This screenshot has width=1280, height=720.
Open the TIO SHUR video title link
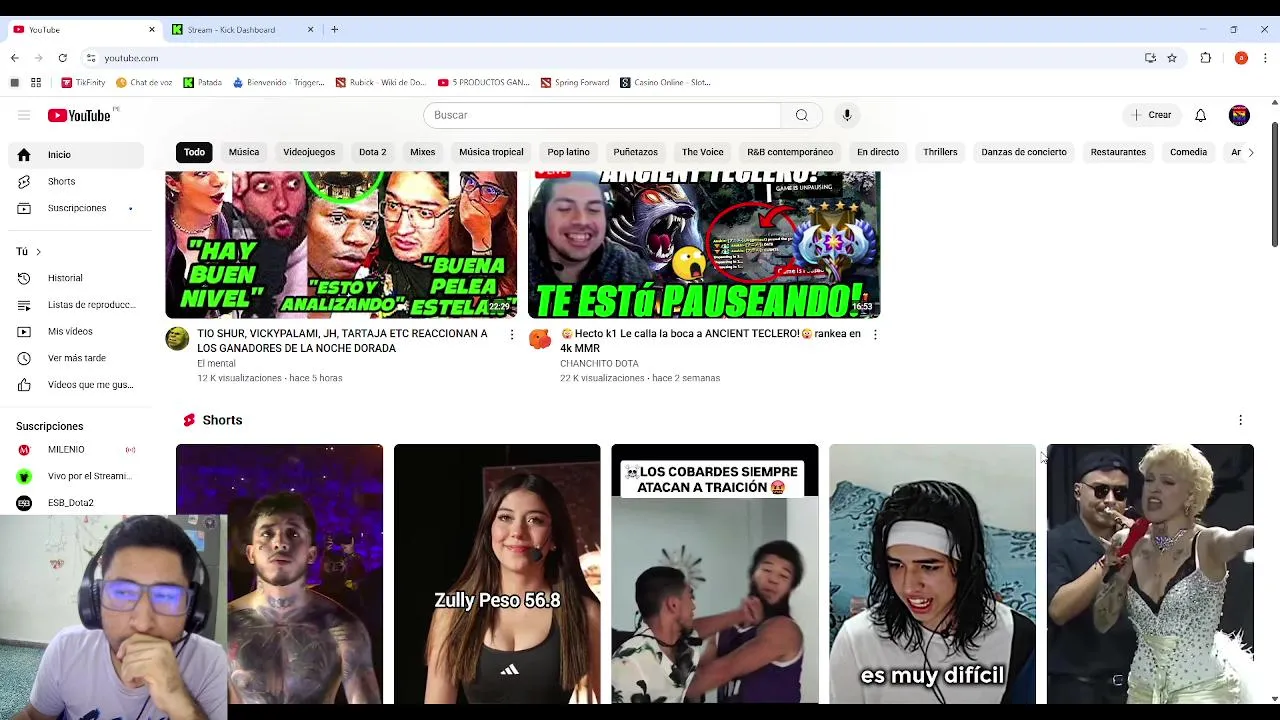[342, 341]
